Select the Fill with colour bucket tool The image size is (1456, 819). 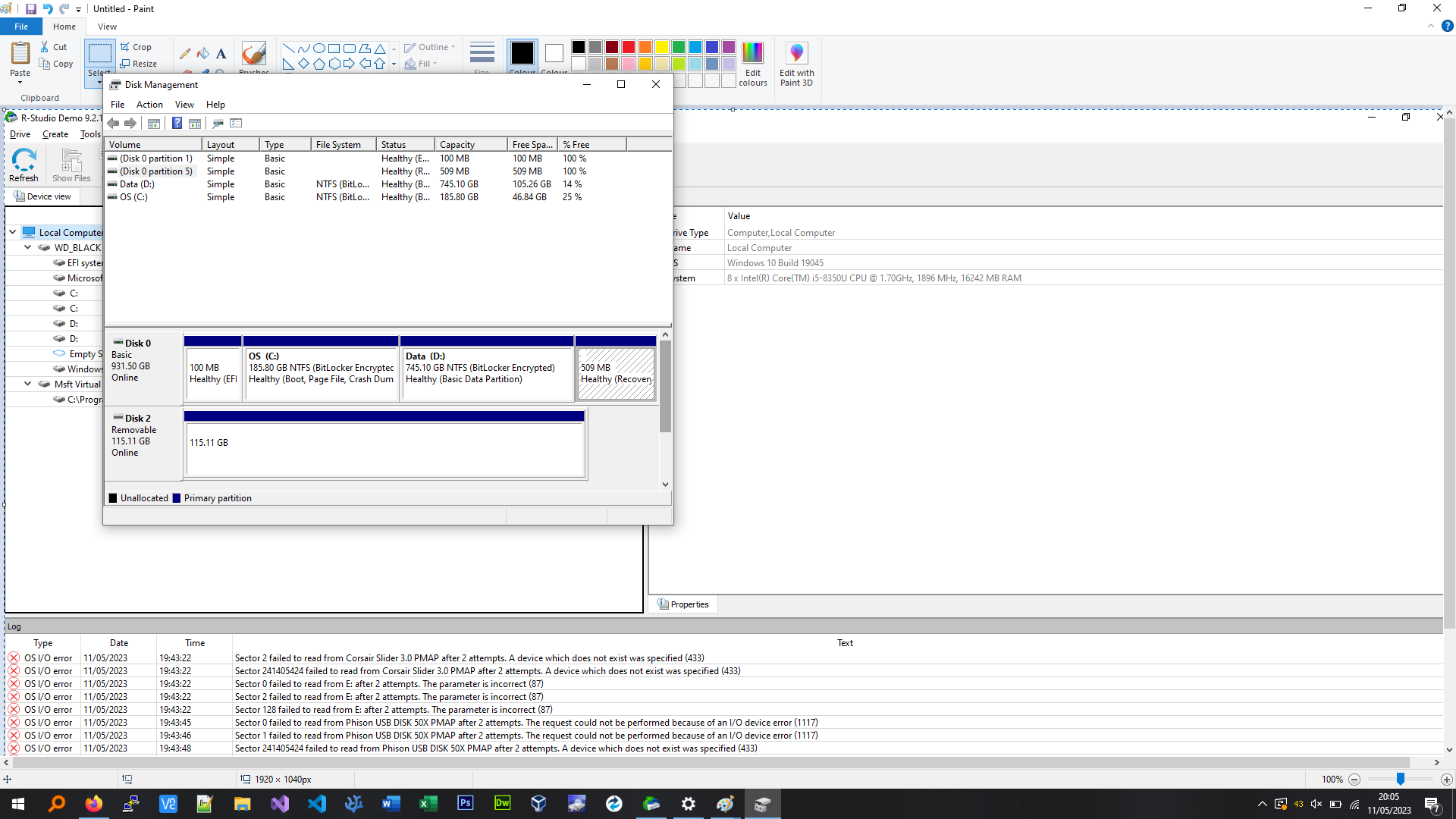pyautogui.click(x=203, y=53)
